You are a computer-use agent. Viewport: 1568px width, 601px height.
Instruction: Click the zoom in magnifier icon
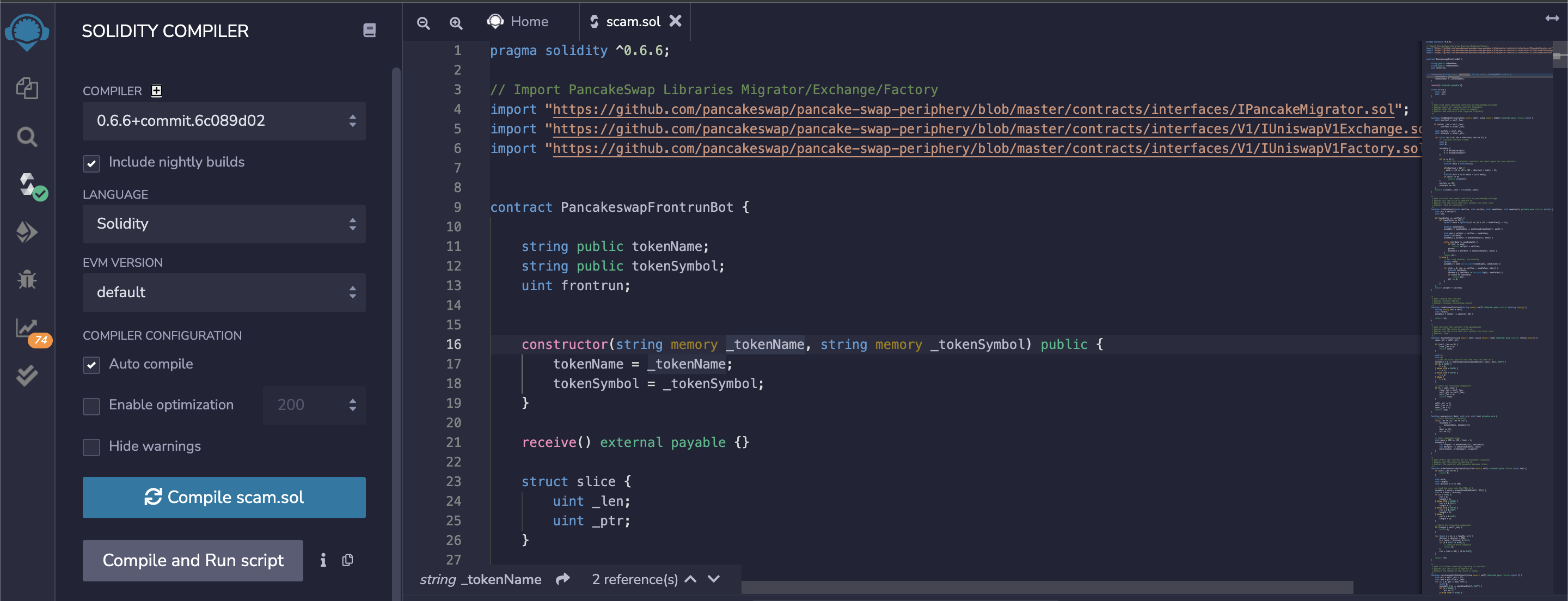tap(455, 23)
